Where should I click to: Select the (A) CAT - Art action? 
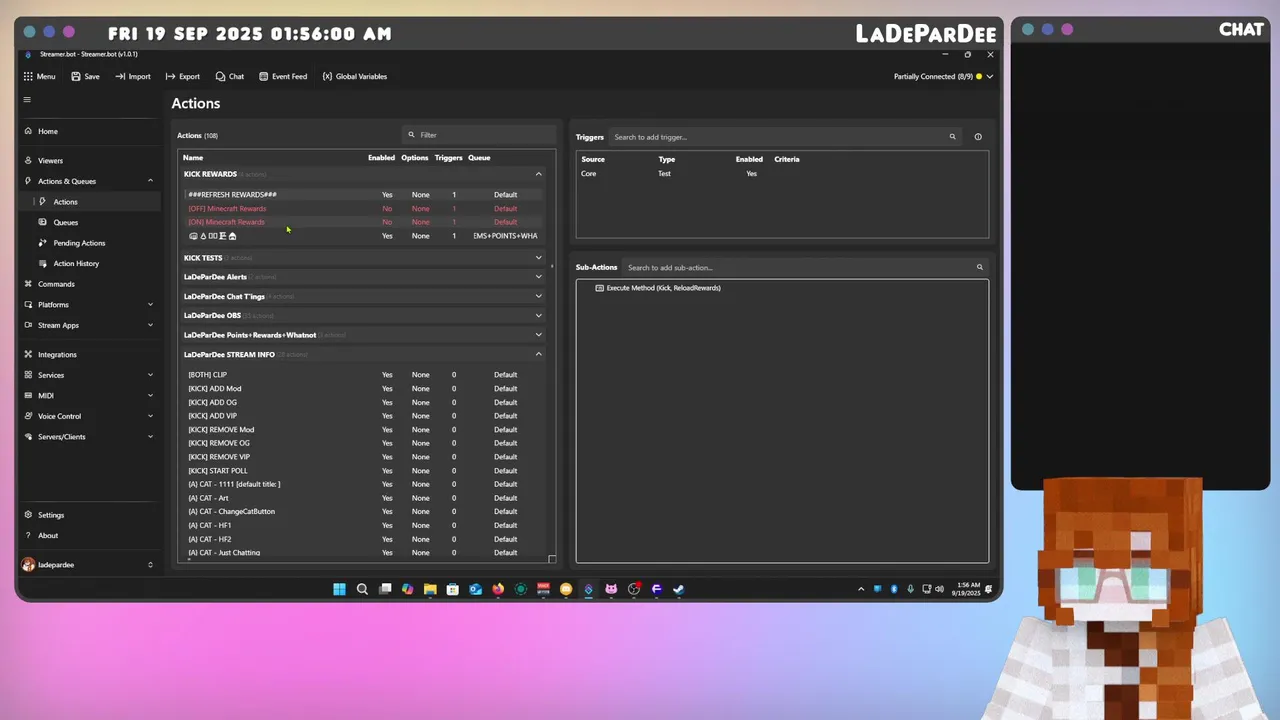pyautogui.click(x=364, y=498)
